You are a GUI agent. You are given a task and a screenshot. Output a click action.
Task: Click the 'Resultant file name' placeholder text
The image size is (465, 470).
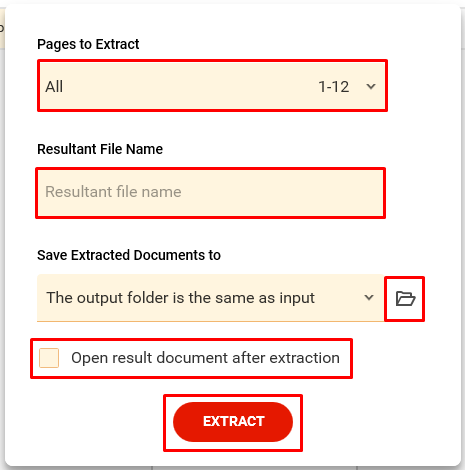point(113,192)
